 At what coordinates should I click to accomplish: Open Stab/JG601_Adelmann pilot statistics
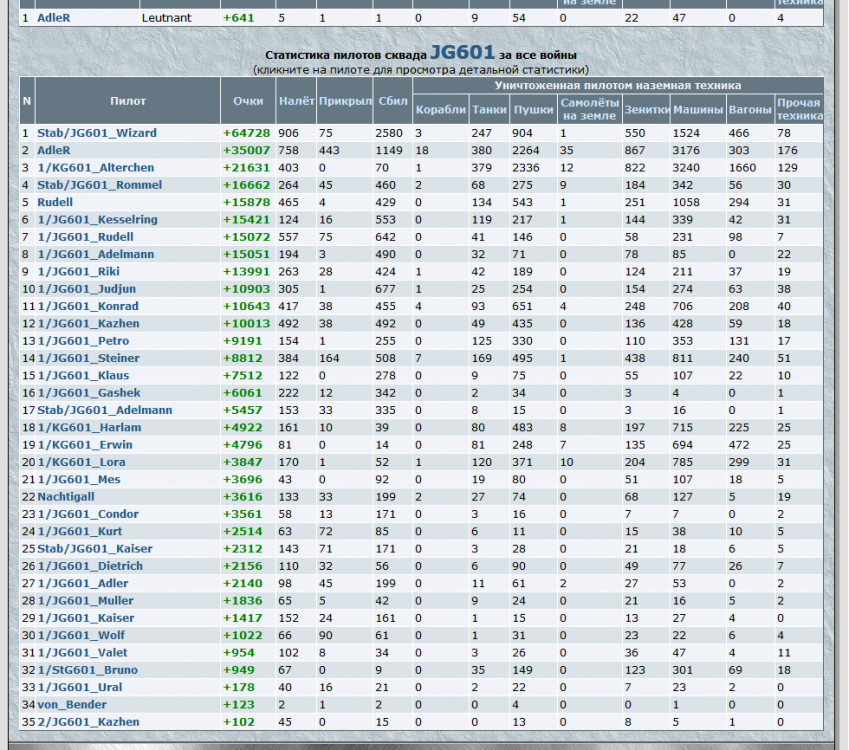click(x=105, y=410)
